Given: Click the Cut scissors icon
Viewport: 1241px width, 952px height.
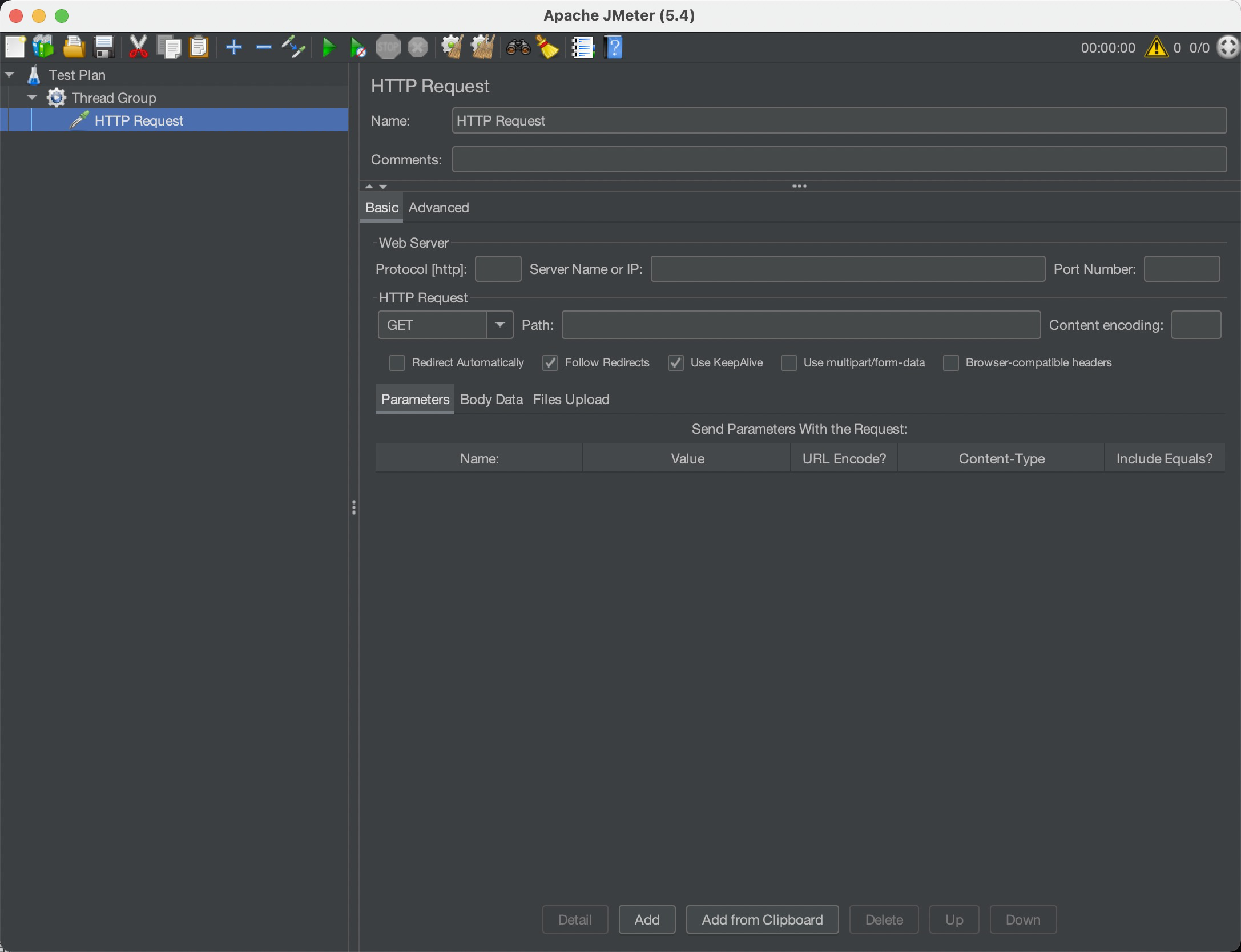Looking at the screenshot, I should pos(139,47).
